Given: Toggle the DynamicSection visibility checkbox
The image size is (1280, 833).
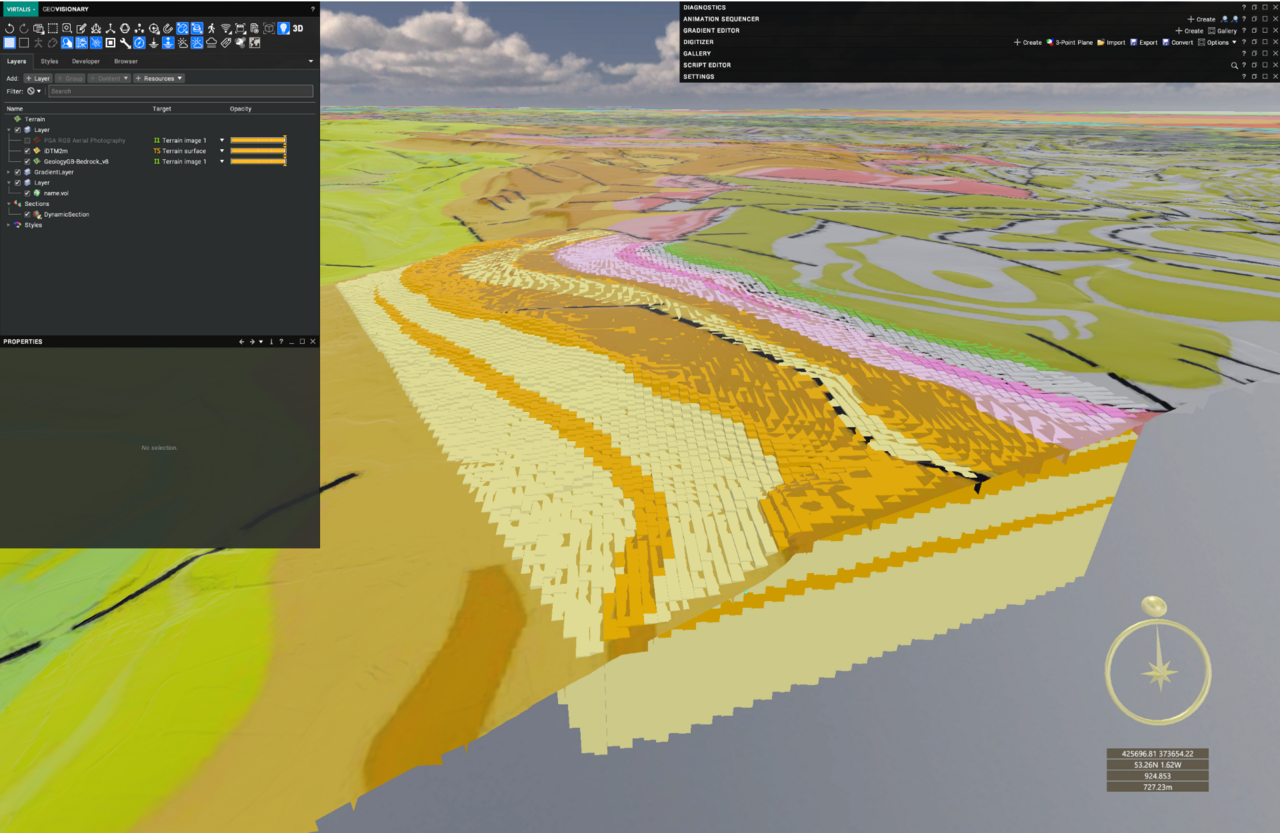Looking at the screenshot, I should click(x=27, y=214).
